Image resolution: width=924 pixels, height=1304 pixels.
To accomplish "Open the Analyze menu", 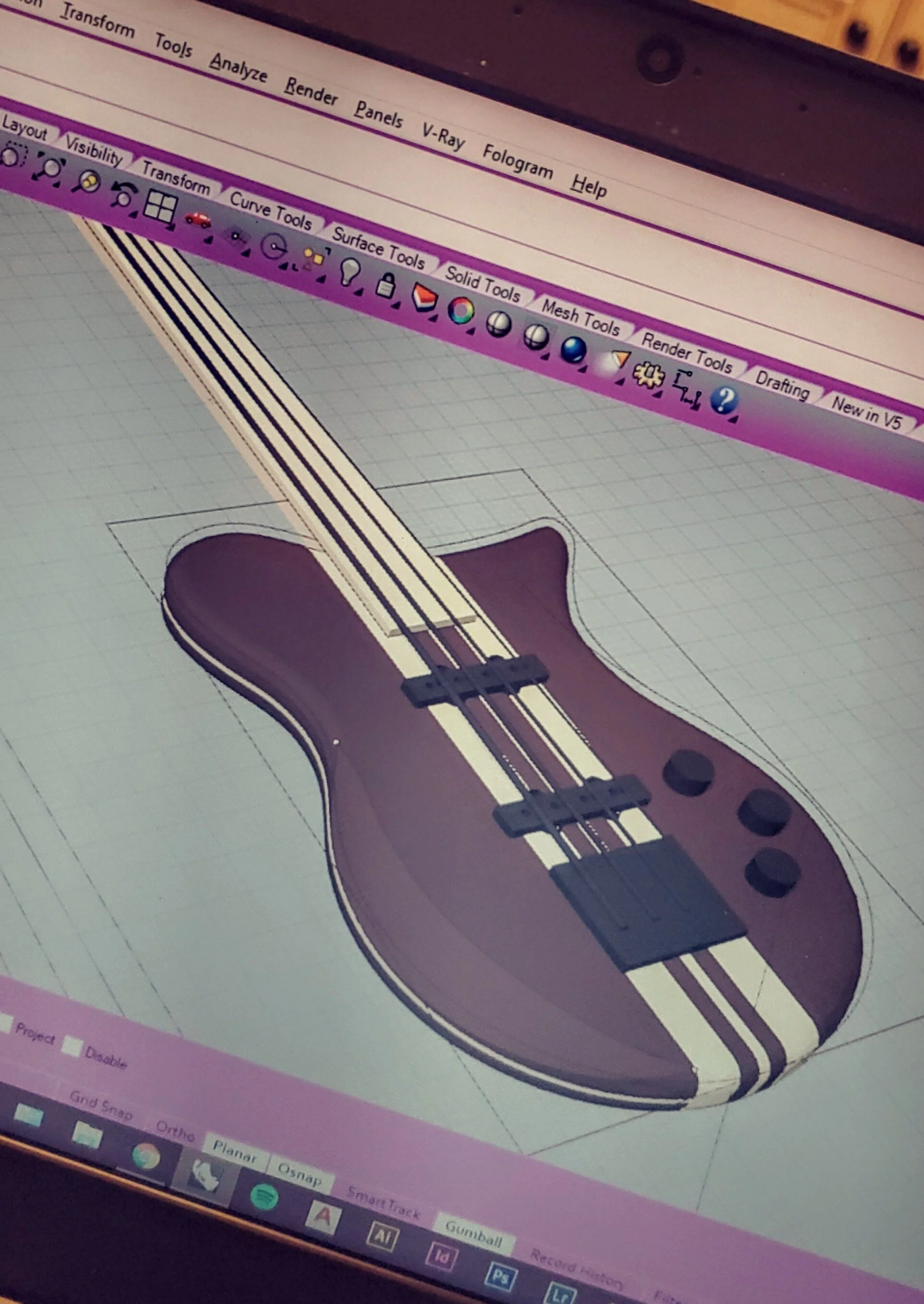I will (x=238, y=67).
